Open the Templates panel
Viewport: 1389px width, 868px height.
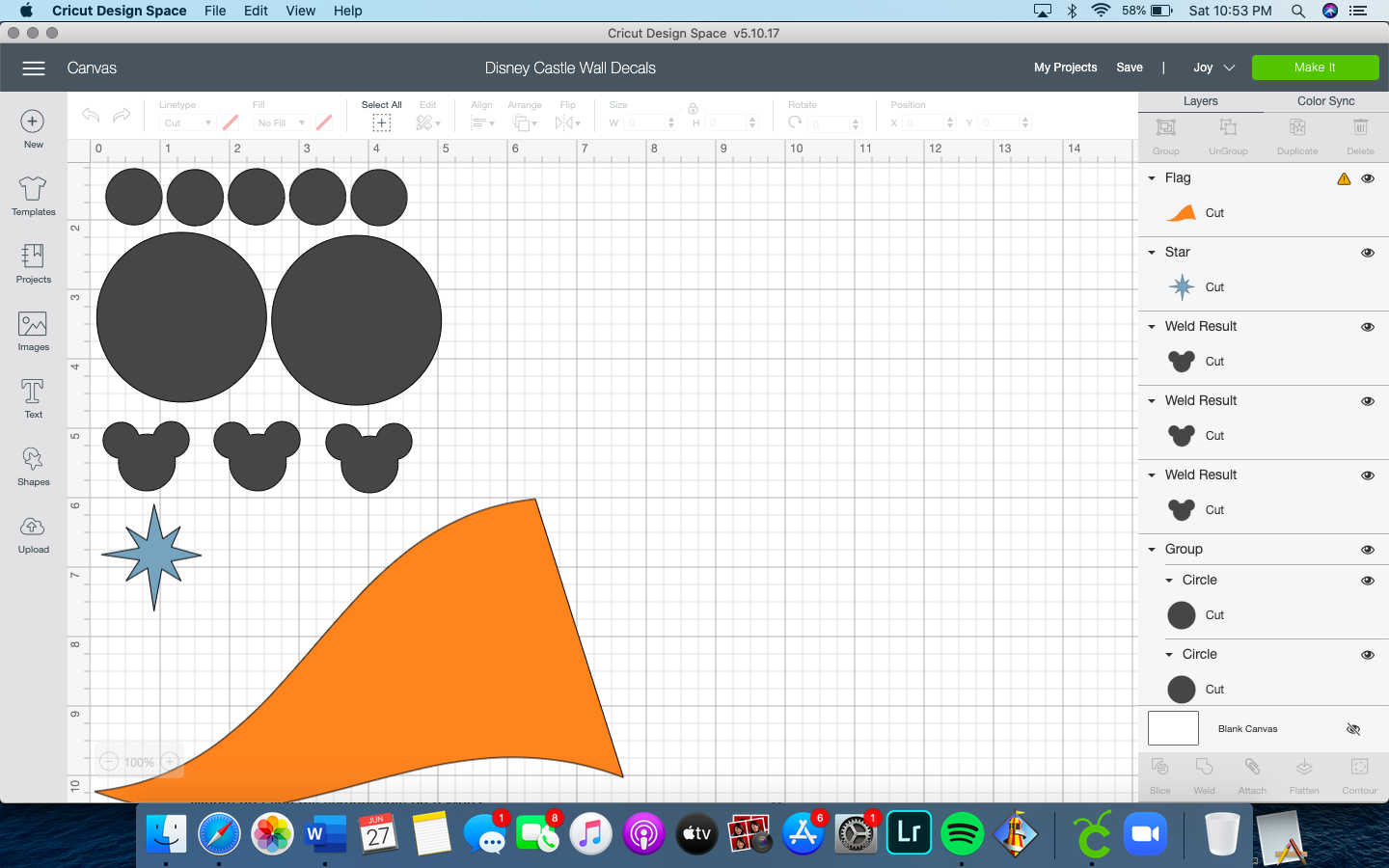point(33,196)
